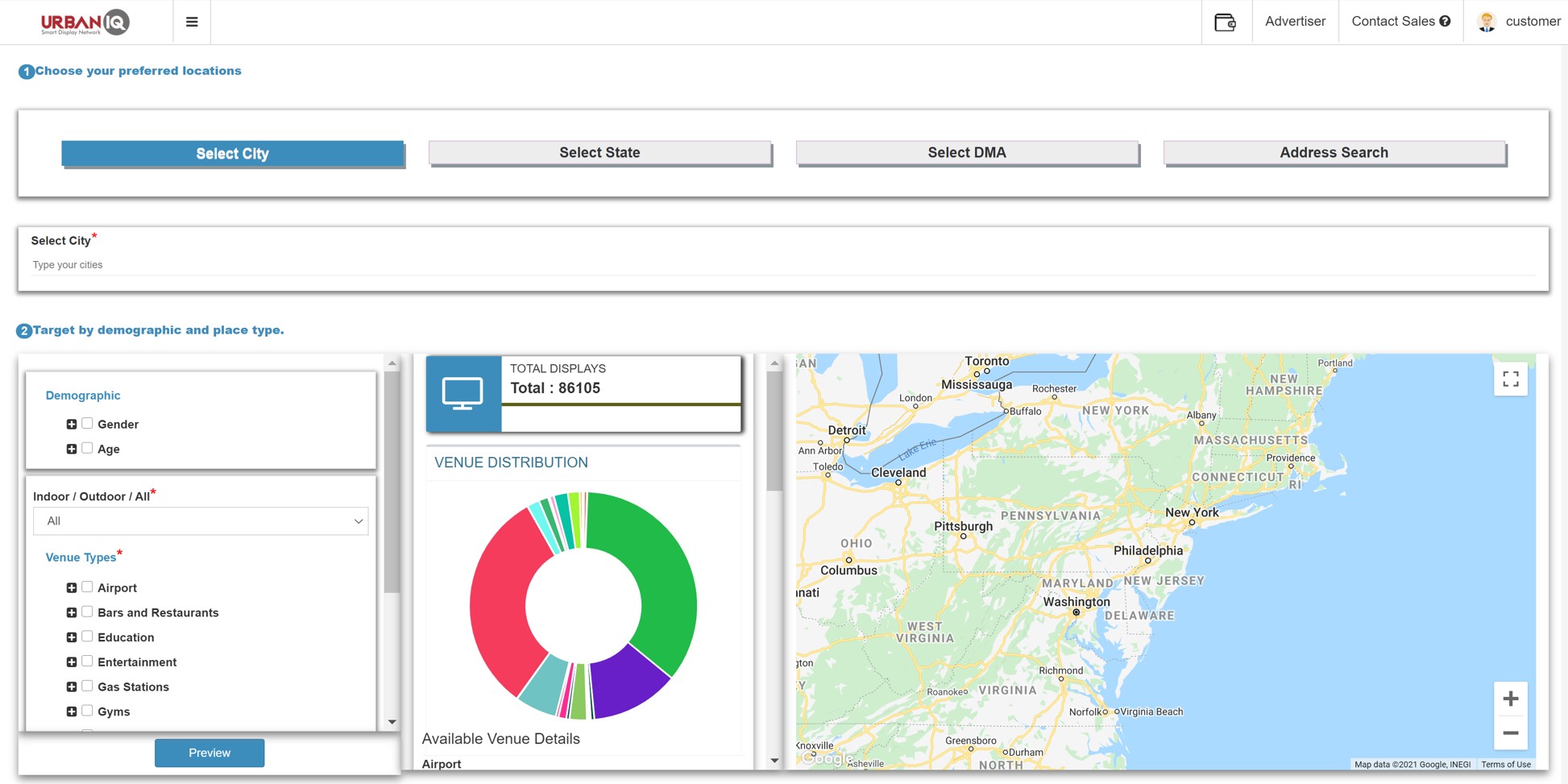Click the New York city label on map

[x=1192, y=512]
